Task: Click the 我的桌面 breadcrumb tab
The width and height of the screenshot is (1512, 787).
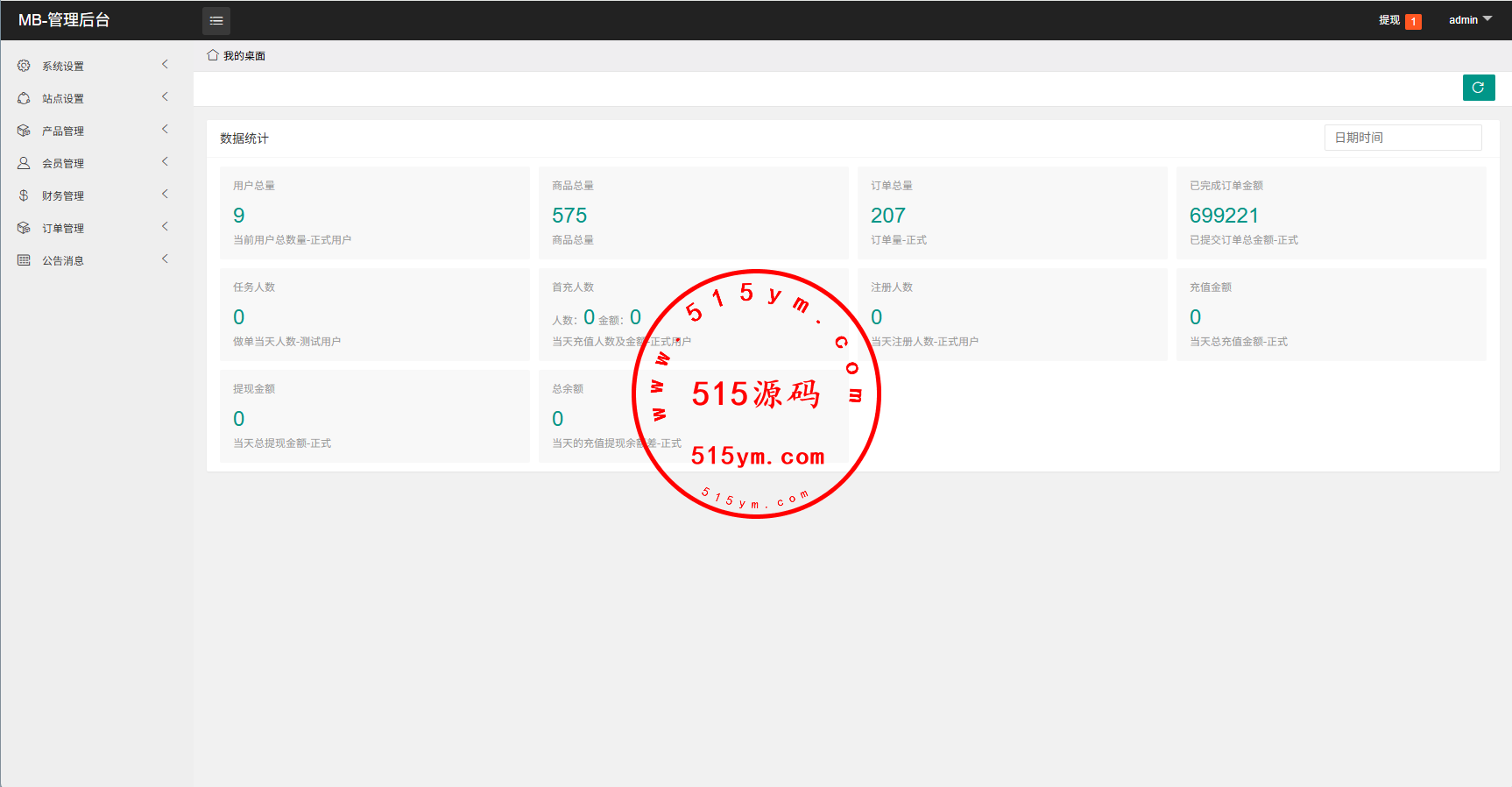Action: [x=244, y=56]
